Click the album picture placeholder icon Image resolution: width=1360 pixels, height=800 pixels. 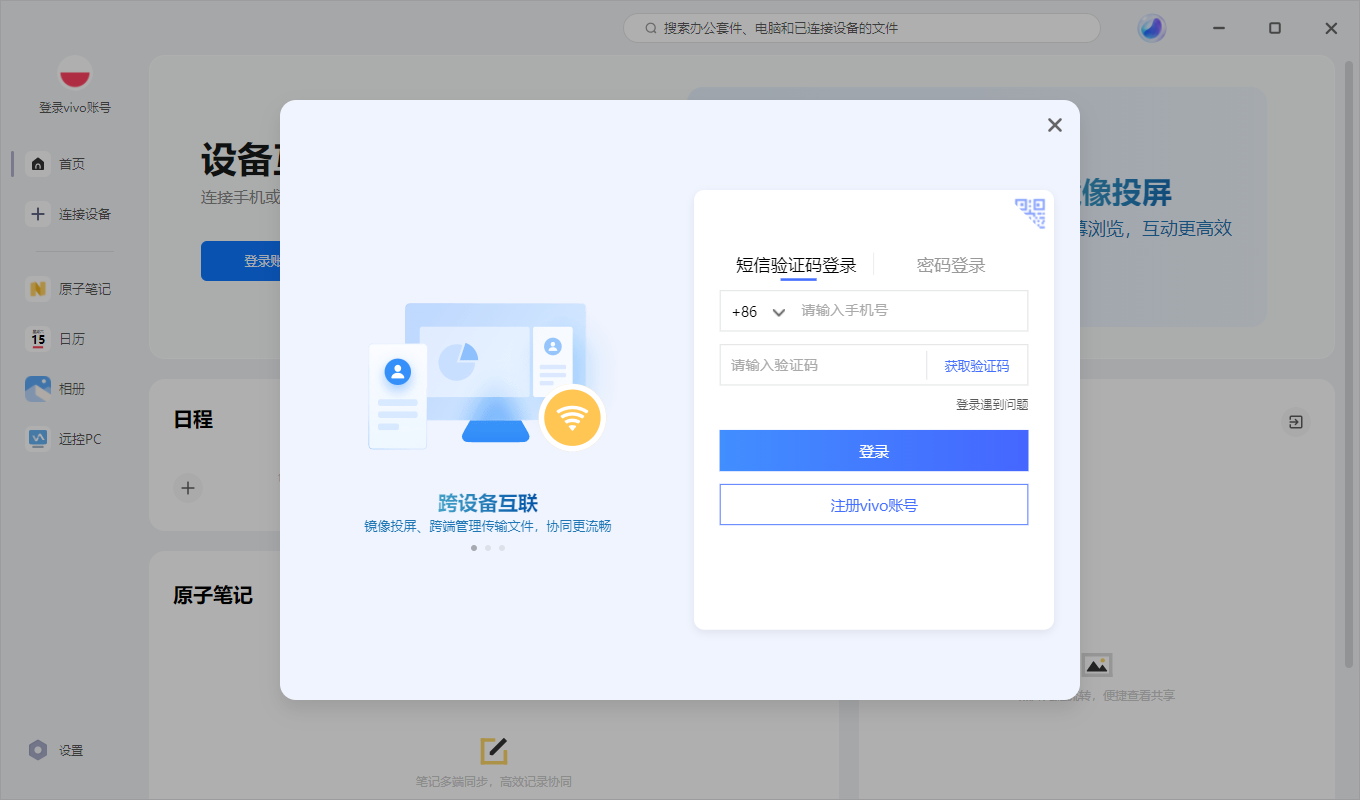(1097, 665)
